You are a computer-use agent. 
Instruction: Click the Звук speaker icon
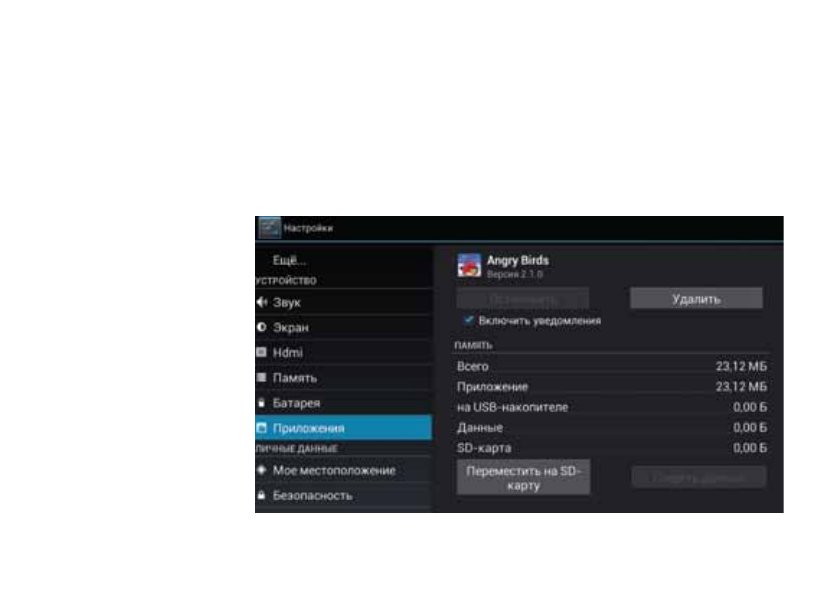(x=262, y=302)
